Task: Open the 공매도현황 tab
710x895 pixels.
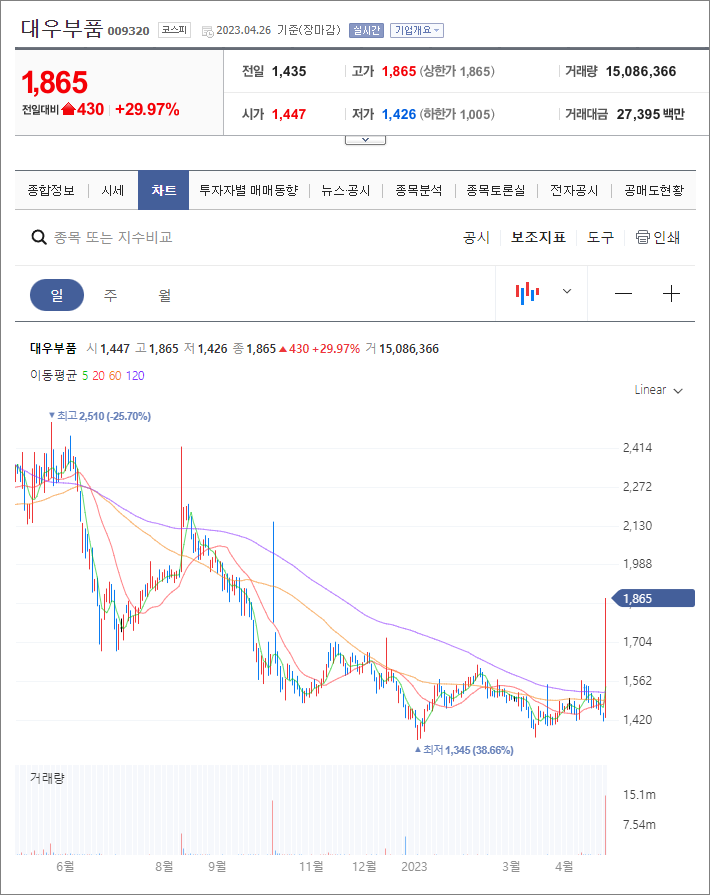Action: 653,191
